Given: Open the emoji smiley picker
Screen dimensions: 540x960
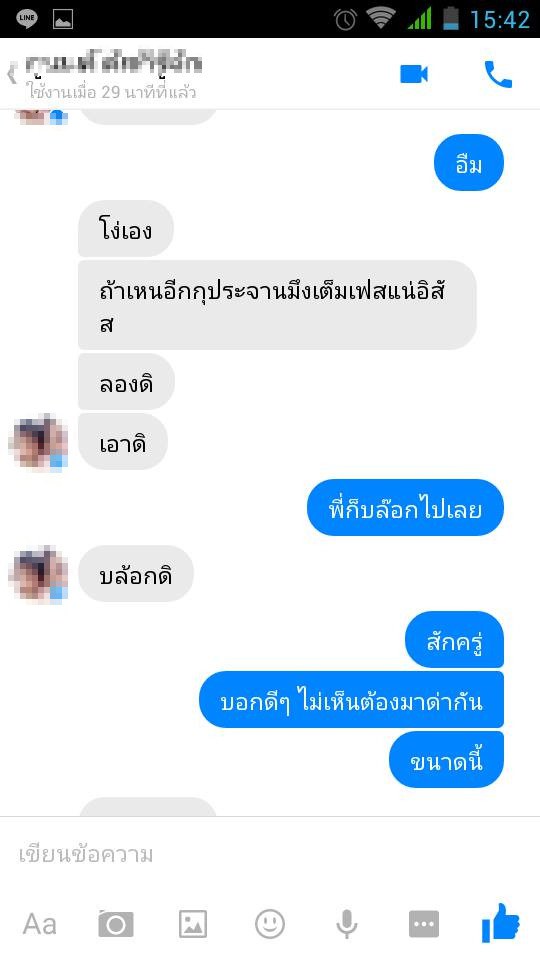Looking at the screenshot, I should pyautogui.click(x=269, y=923).
